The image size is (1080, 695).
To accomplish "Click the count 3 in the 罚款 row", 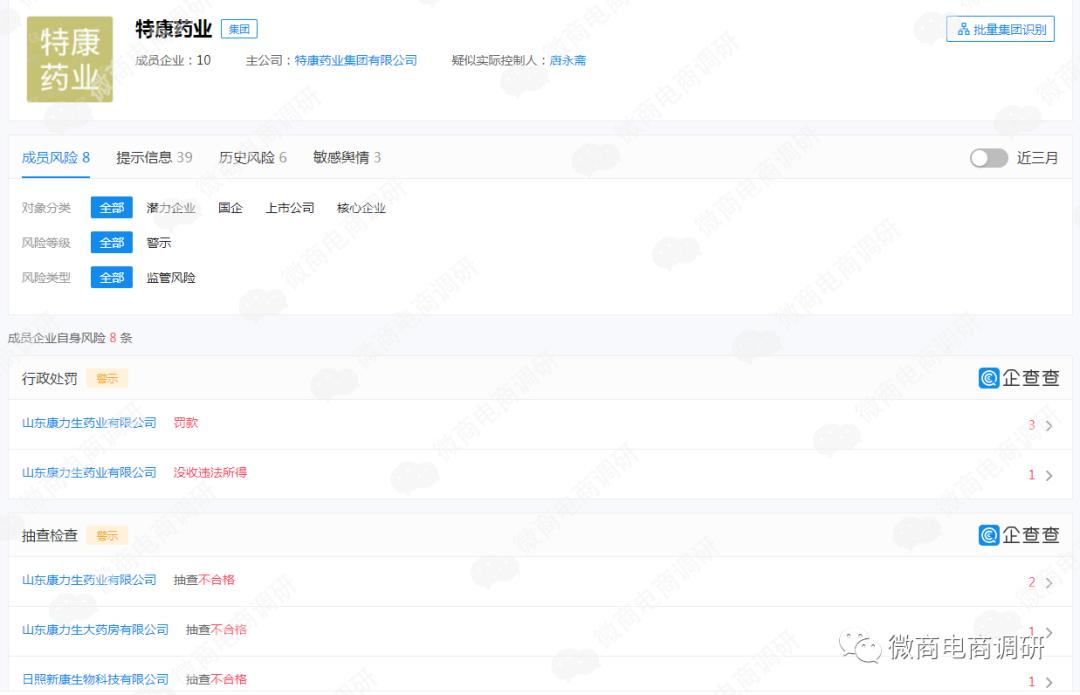I will (x=1032, y=425).
